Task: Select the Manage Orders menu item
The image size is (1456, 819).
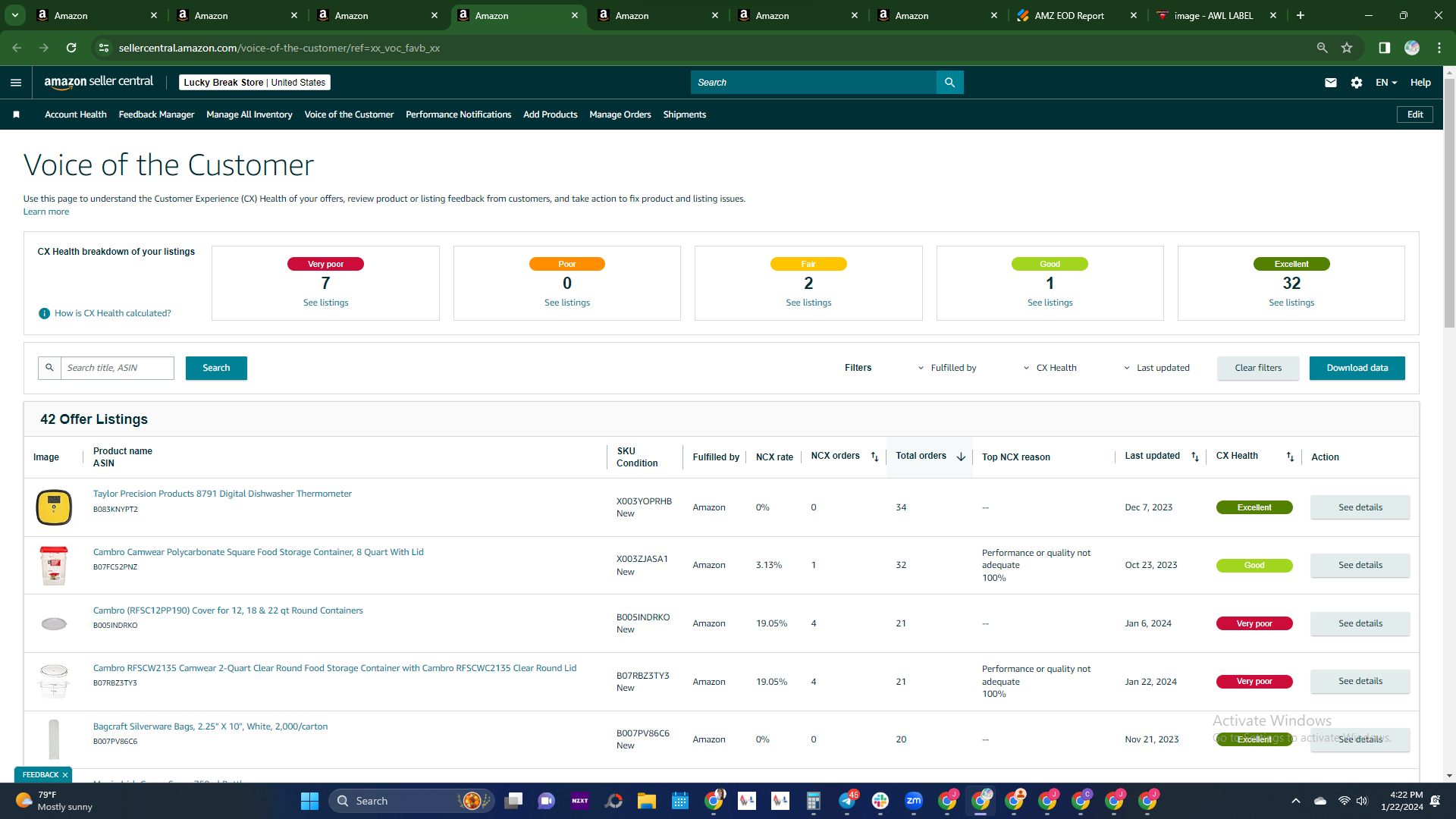Action: [620, 115]
